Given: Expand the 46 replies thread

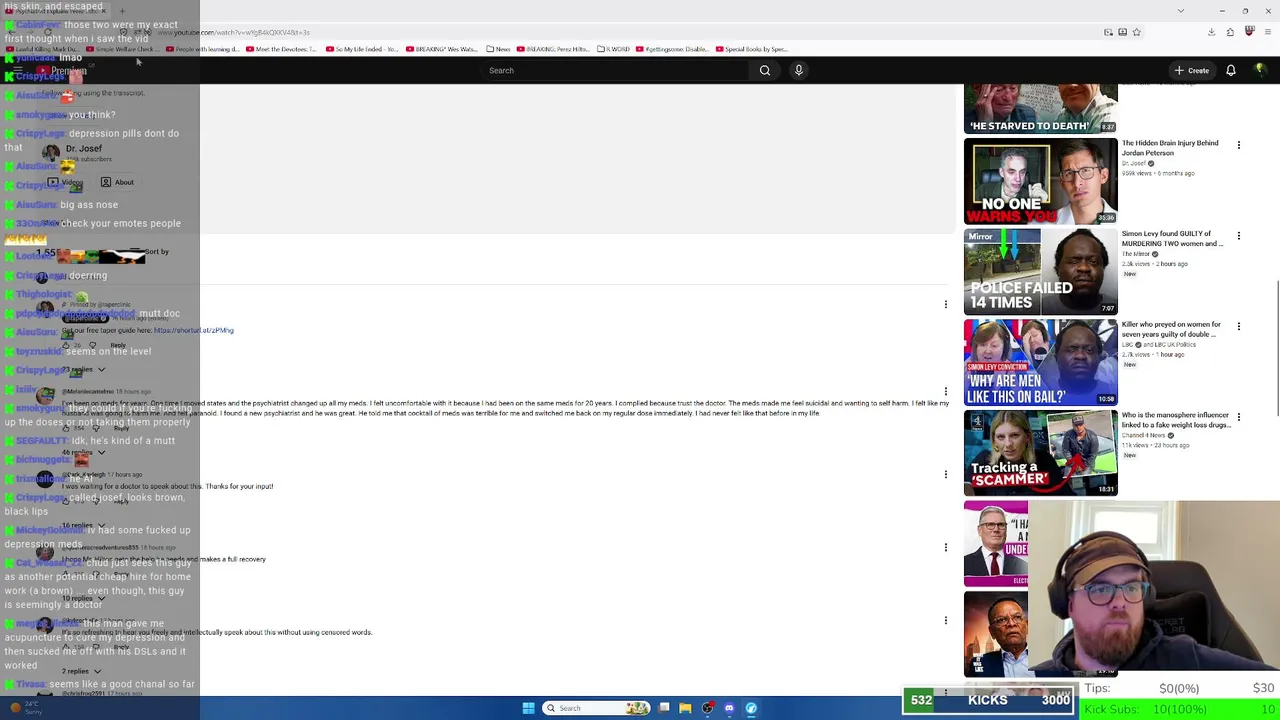Looking at the screenshot, I should click(x=83, y=453).
